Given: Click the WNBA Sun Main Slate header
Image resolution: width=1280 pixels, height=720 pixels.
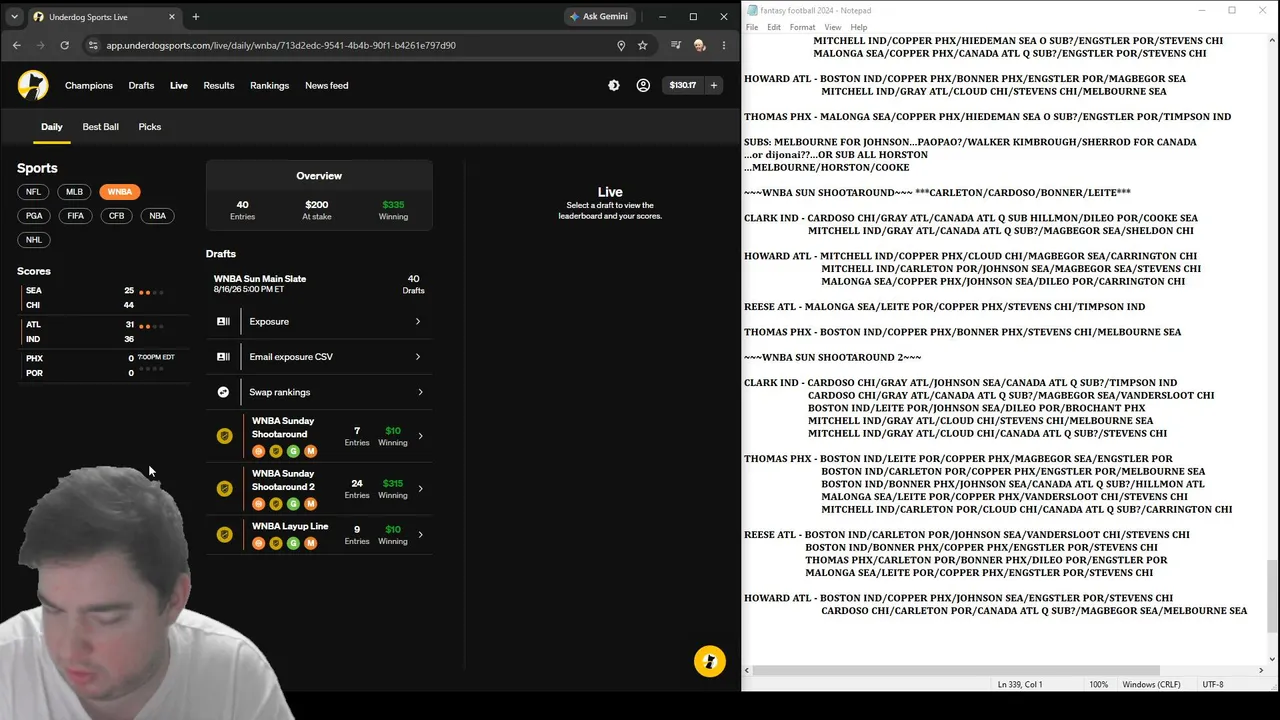Looking at the screenshot, I should pyautogui.click(x=319, y=284).
